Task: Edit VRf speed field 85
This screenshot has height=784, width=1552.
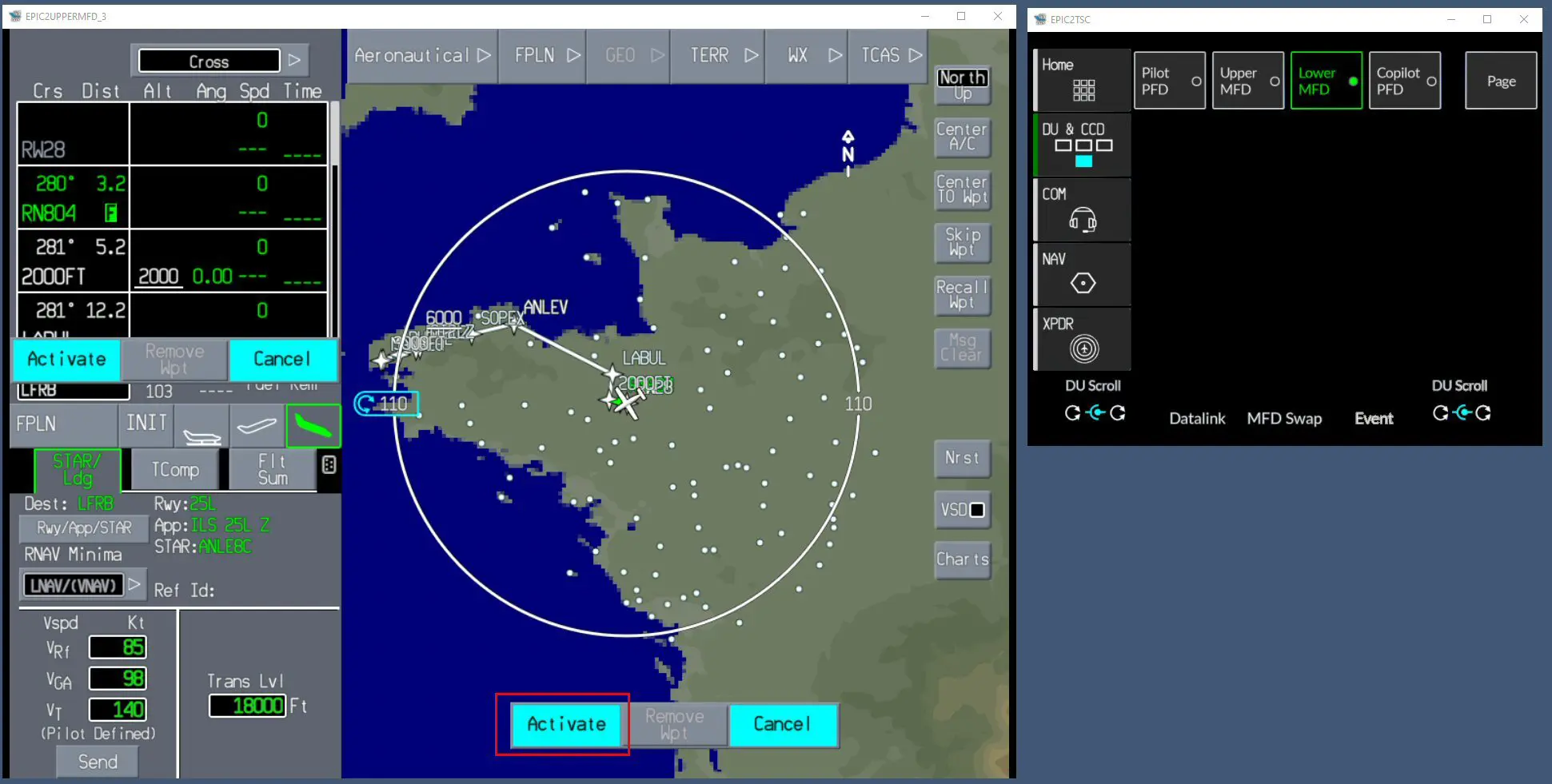Action: [118, 647]
